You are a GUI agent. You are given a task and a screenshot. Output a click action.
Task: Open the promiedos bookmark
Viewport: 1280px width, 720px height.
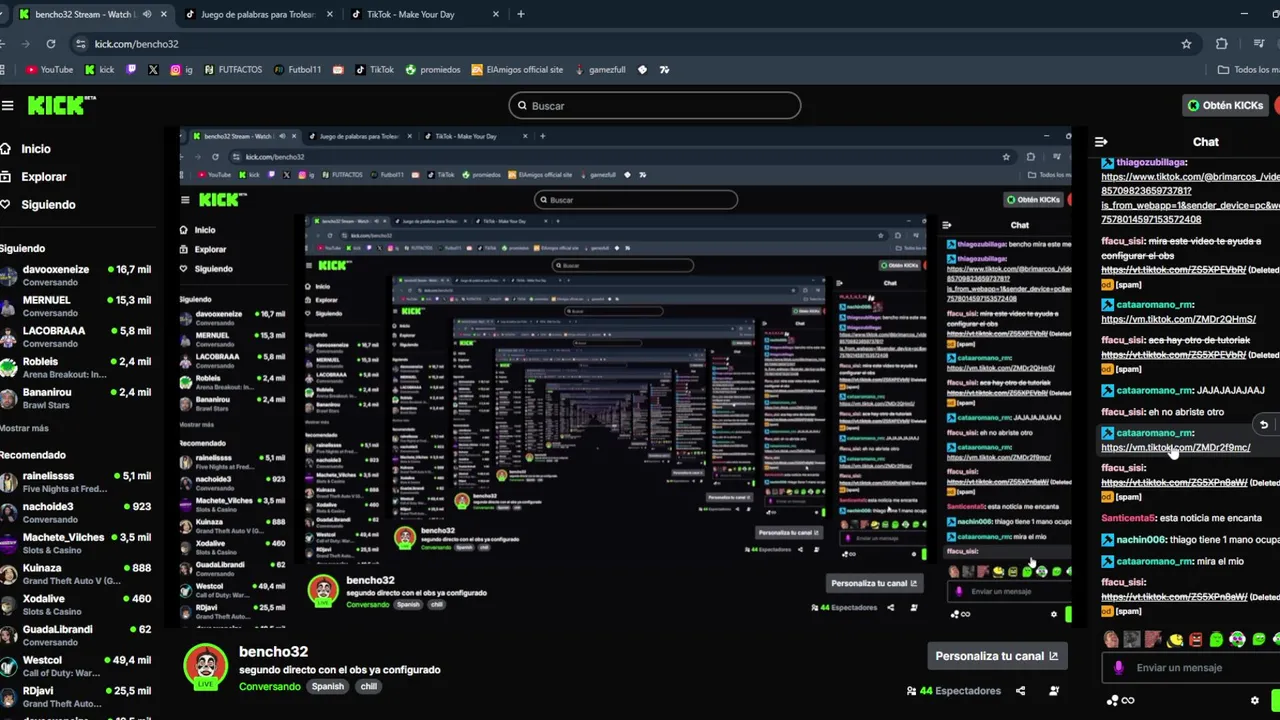click(433, 70)
